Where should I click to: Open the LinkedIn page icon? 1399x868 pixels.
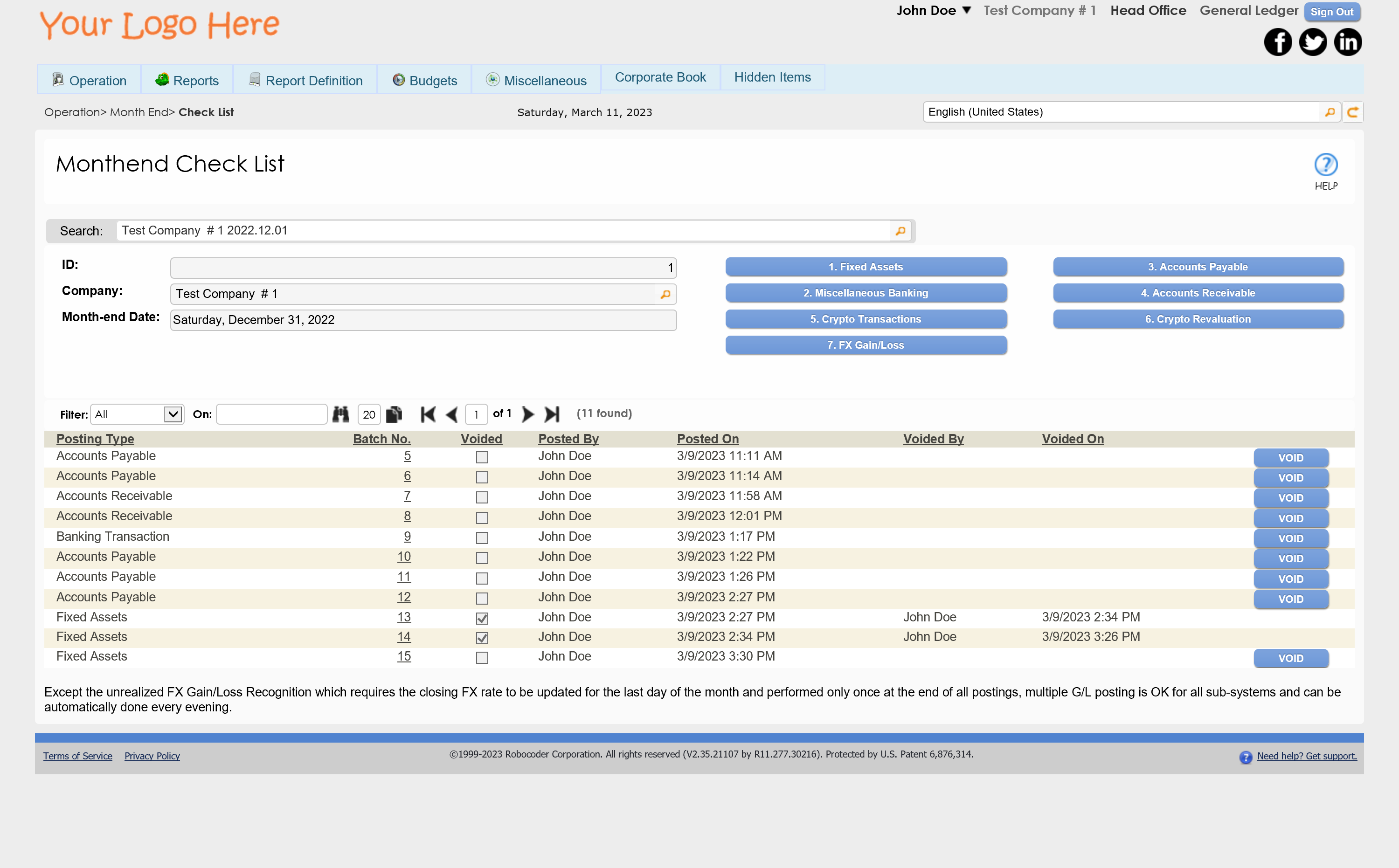[x=1349, y=41]
